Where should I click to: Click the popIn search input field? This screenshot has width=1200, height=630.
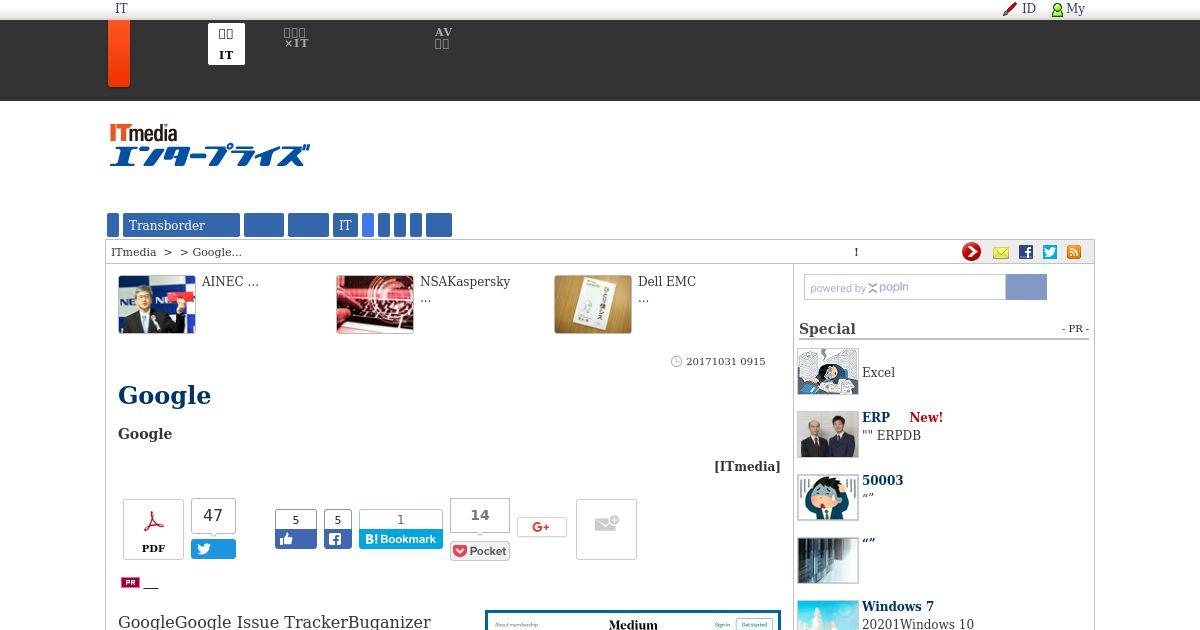coord(905,287)
